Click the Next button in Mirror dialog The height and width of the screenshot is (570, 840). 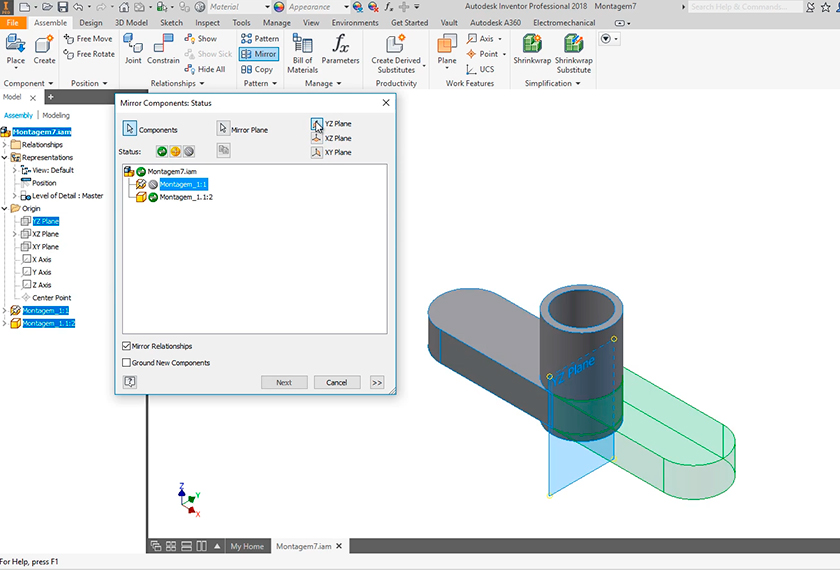(284, 382)
